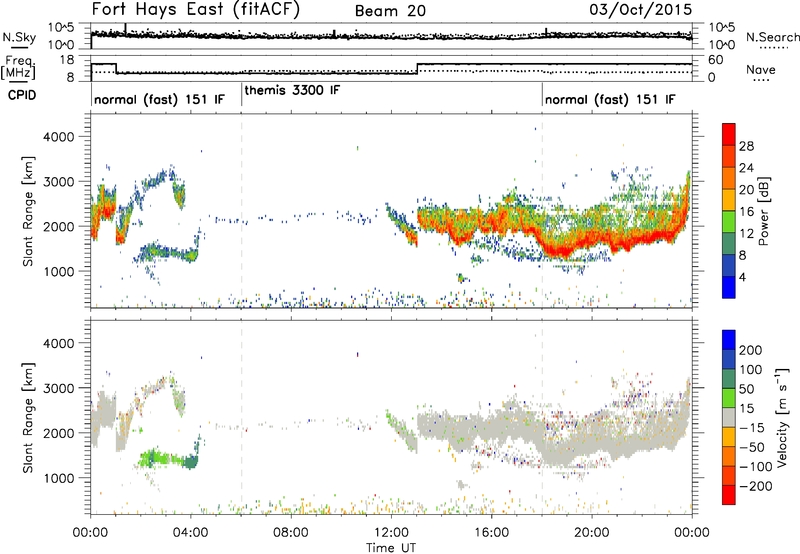Screen dimensions: 800x554
Task: Select the '-50' value on Velocity color bar
Action: click(752, 447)
